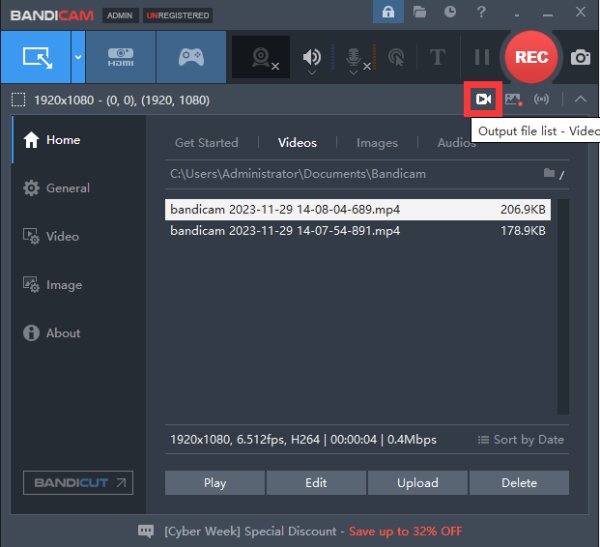The image size is (600, 547).
Task: Take a screenshot with the camera icon
Action: 580,57
